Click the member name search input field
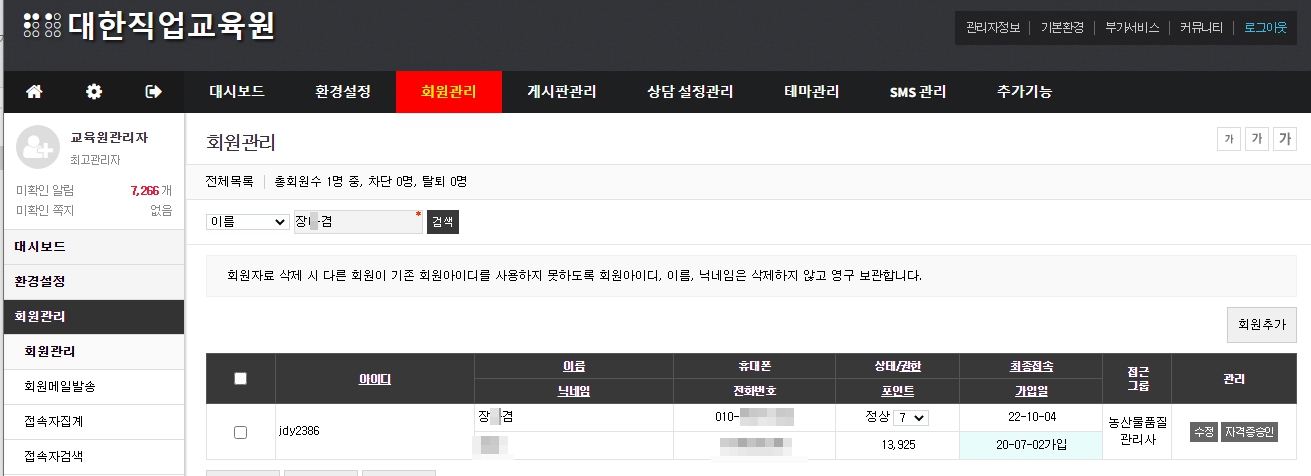The width and height of the screenshot is (1311, 476). click(357, 222)
